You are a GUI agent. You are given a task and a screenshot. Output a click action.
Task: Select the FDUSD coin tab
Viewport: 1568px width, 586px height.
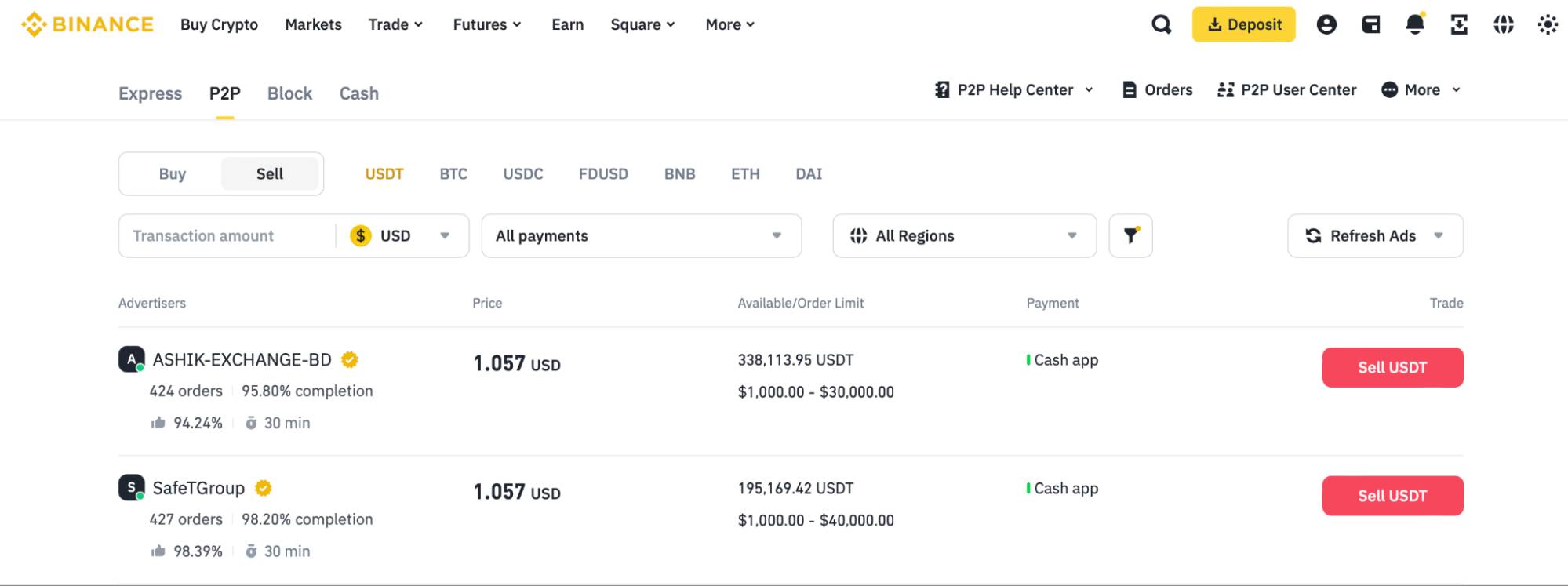click(x=603, y=173)
